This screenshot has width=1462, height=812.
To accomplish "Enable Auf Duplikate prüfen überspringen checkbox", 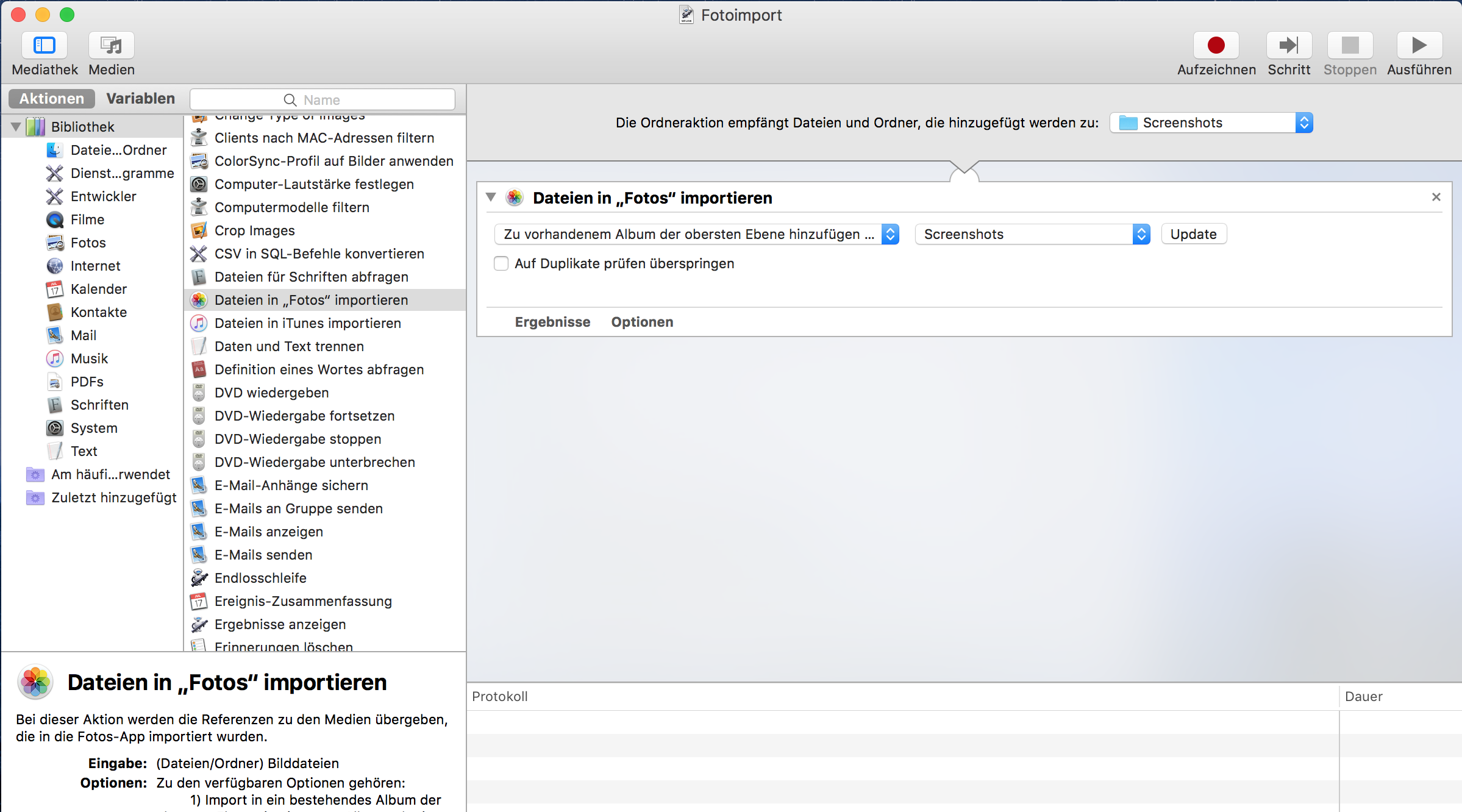I will (501, 263).
